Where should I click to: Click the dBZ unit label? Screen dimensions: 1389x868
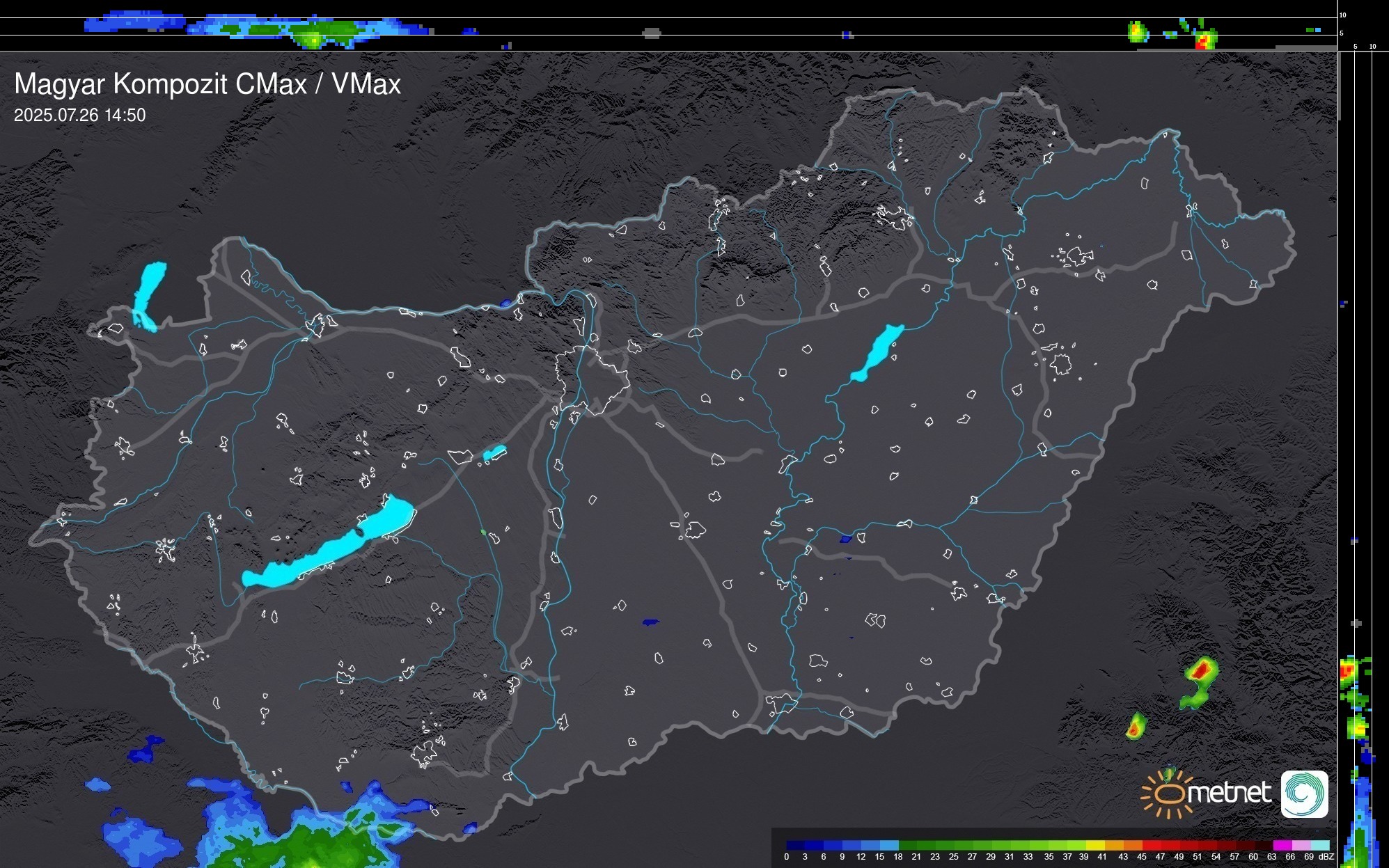[x=1326, y=857]
